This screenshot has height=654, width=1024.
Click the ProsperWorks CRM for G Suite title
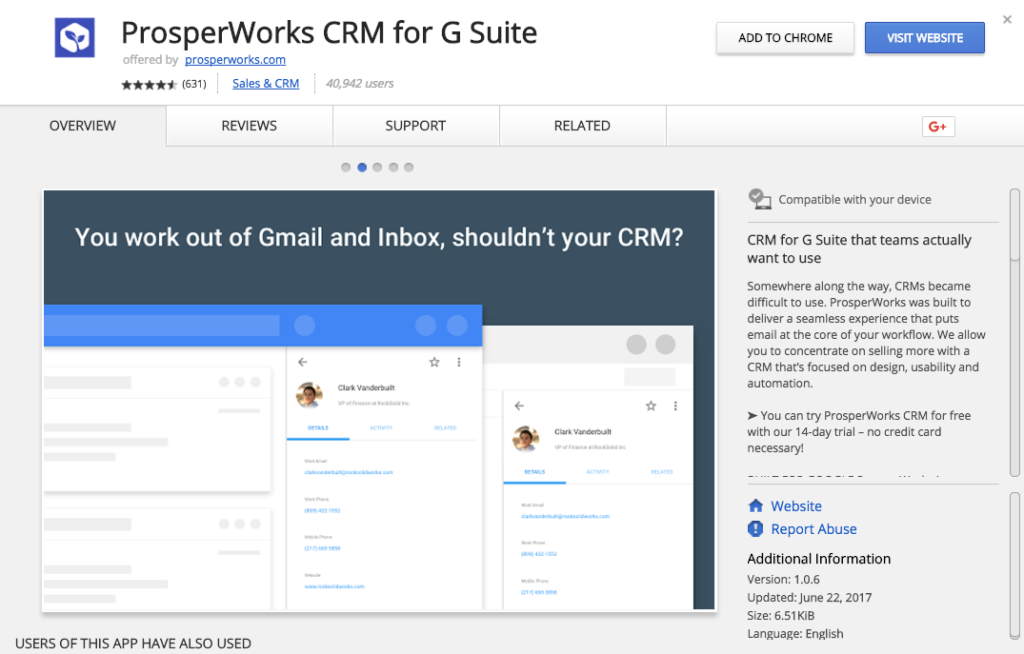(329, 33)
